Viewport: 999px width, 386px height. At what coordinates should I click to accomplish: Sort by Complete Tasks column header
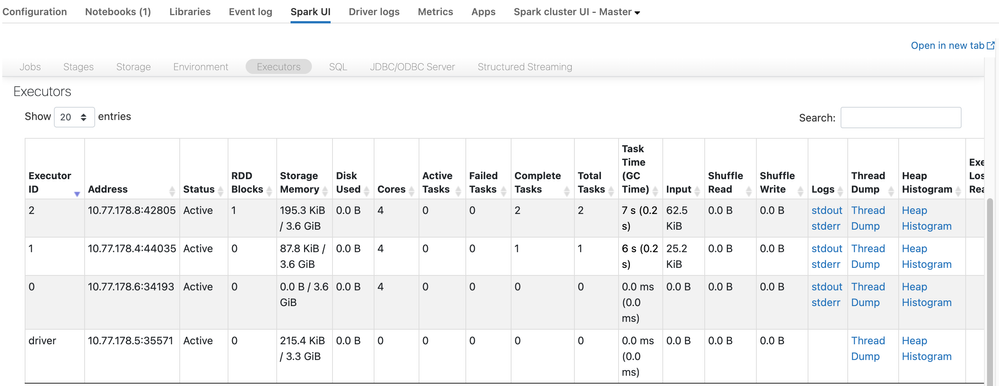542,169
